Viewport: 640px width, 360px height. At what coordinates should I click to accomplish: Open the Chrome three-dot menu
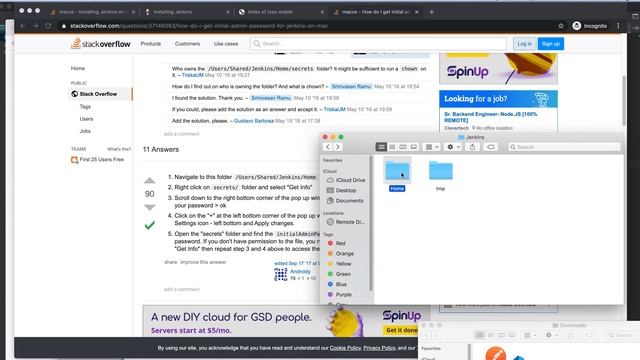tap(618, 26)
